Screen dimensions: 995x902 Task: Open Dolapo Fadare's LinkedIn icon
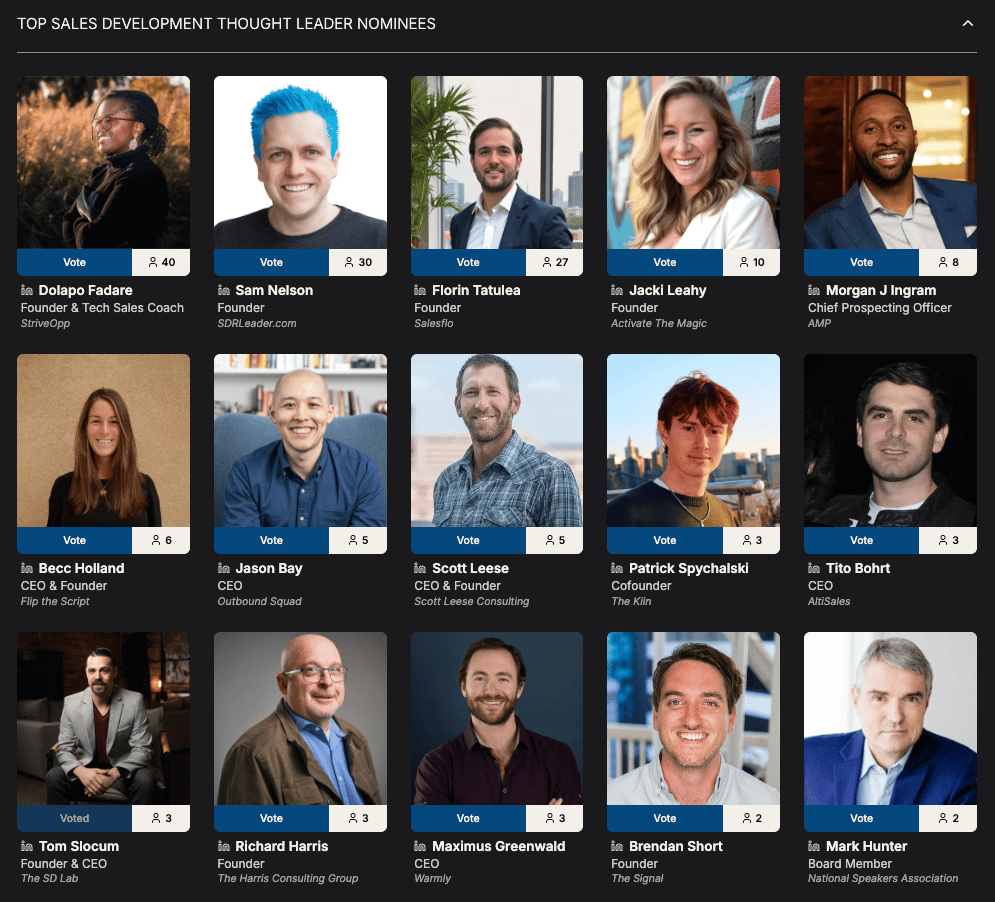pyautogui.click(x=27, y=290)
